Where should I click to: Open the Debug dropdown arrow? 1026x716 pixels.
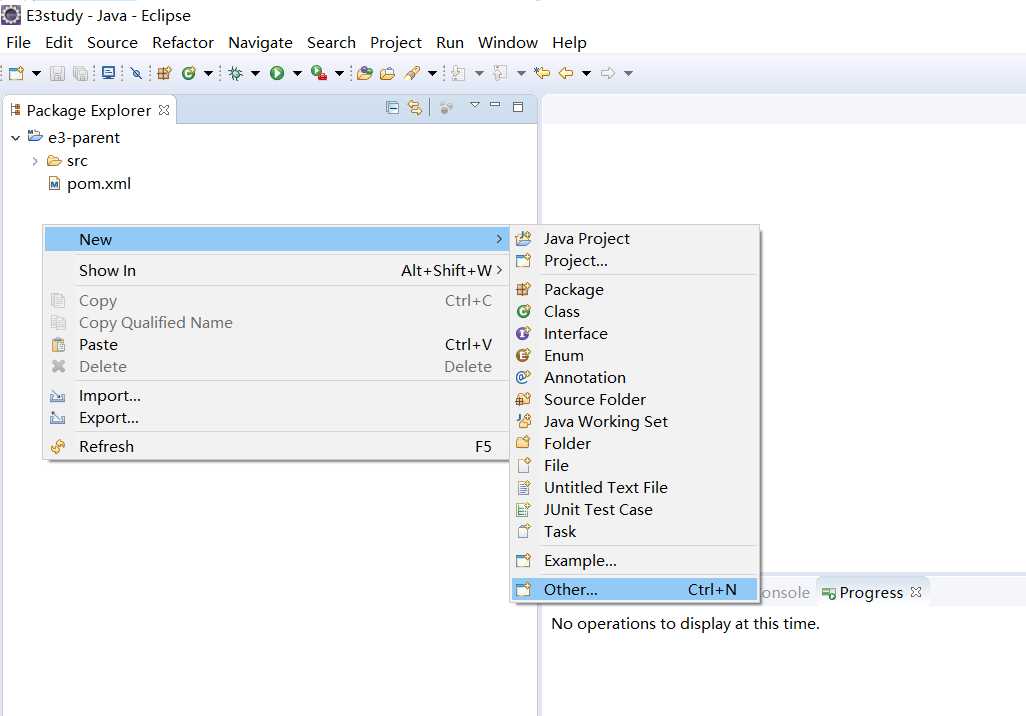(255, 73)
